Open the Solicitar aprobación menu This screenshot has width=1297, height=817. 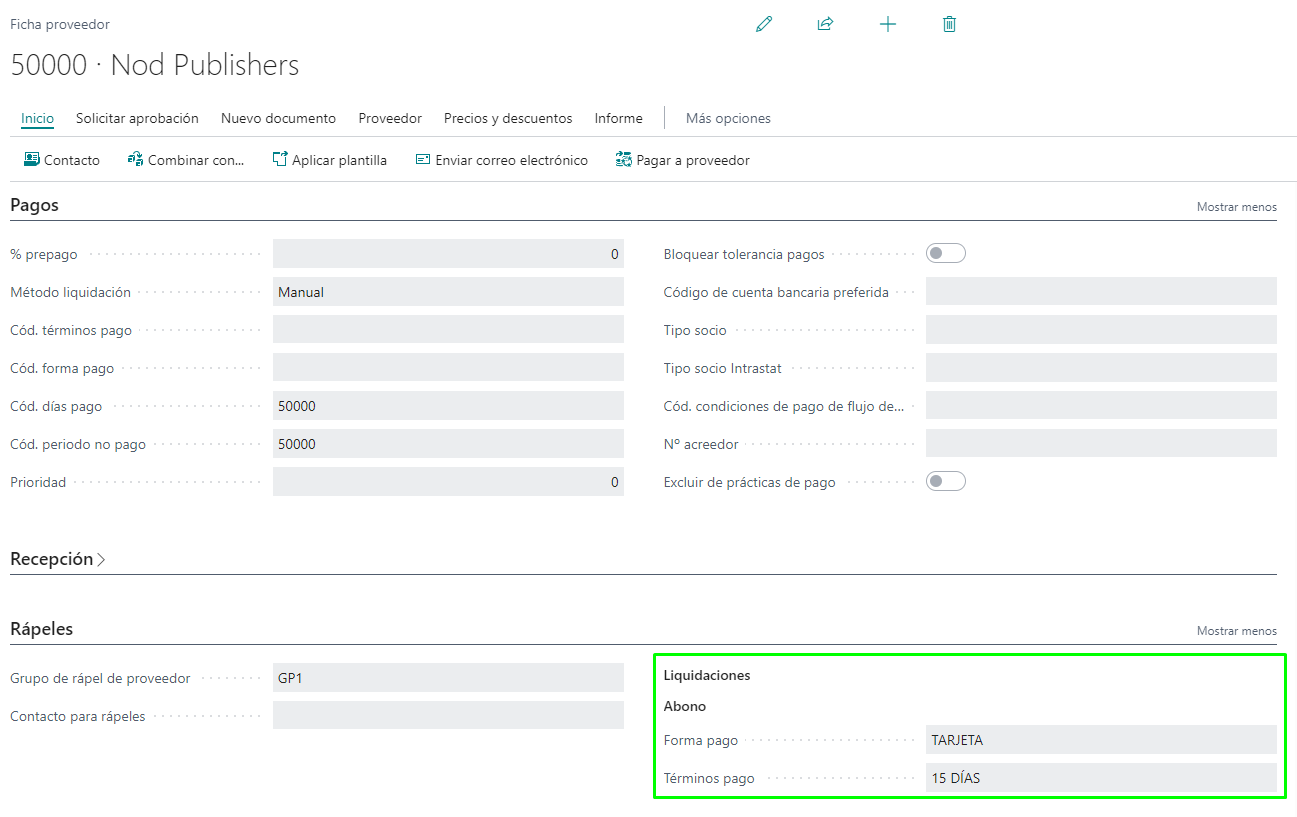pyautogui.click(x=137, y=118)
